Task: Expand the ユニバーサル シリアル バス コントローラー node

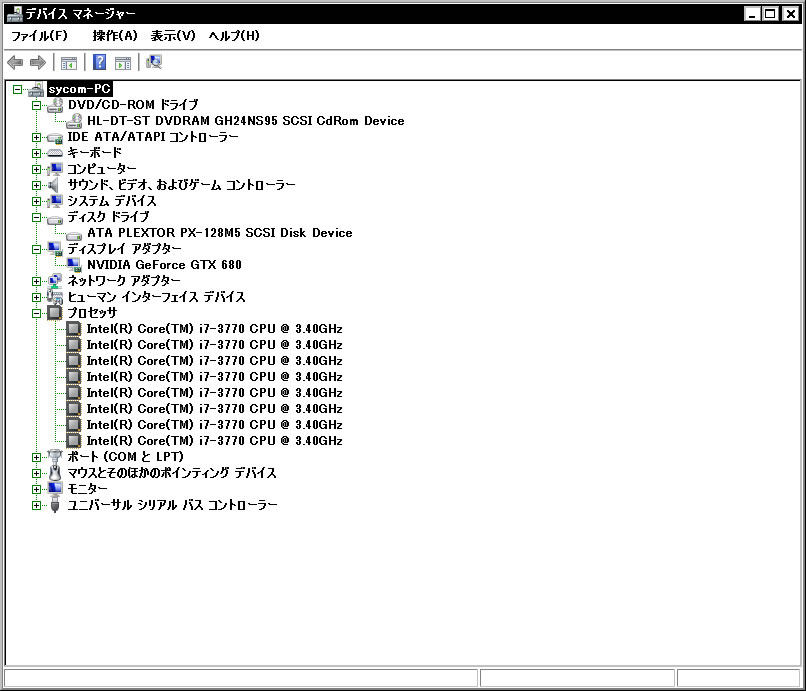Action: 37,505
